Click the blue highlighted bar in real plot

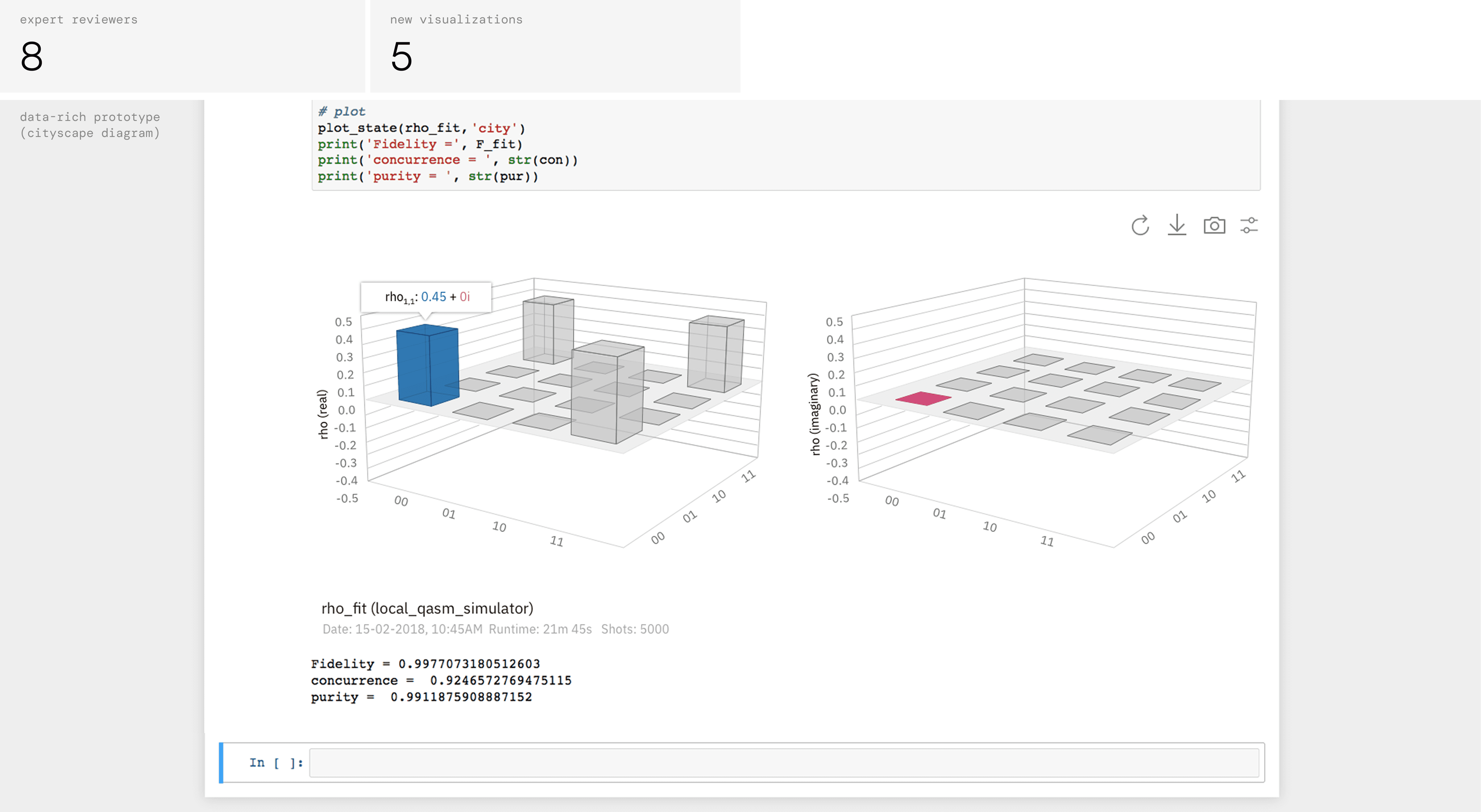click(x=427, y=365)
